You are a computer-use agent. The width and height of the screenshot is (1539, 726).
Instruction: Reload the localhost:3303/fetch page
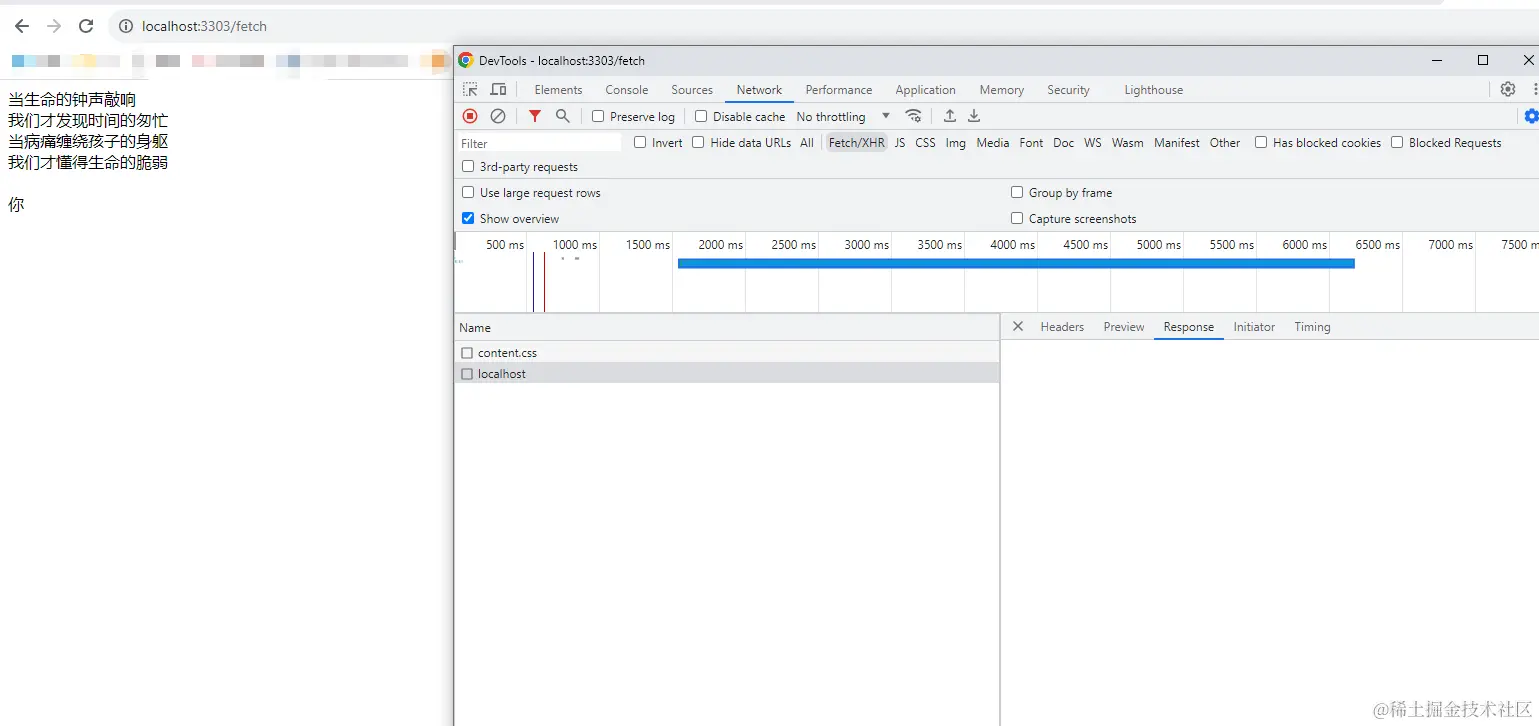[x=86, y=26]
